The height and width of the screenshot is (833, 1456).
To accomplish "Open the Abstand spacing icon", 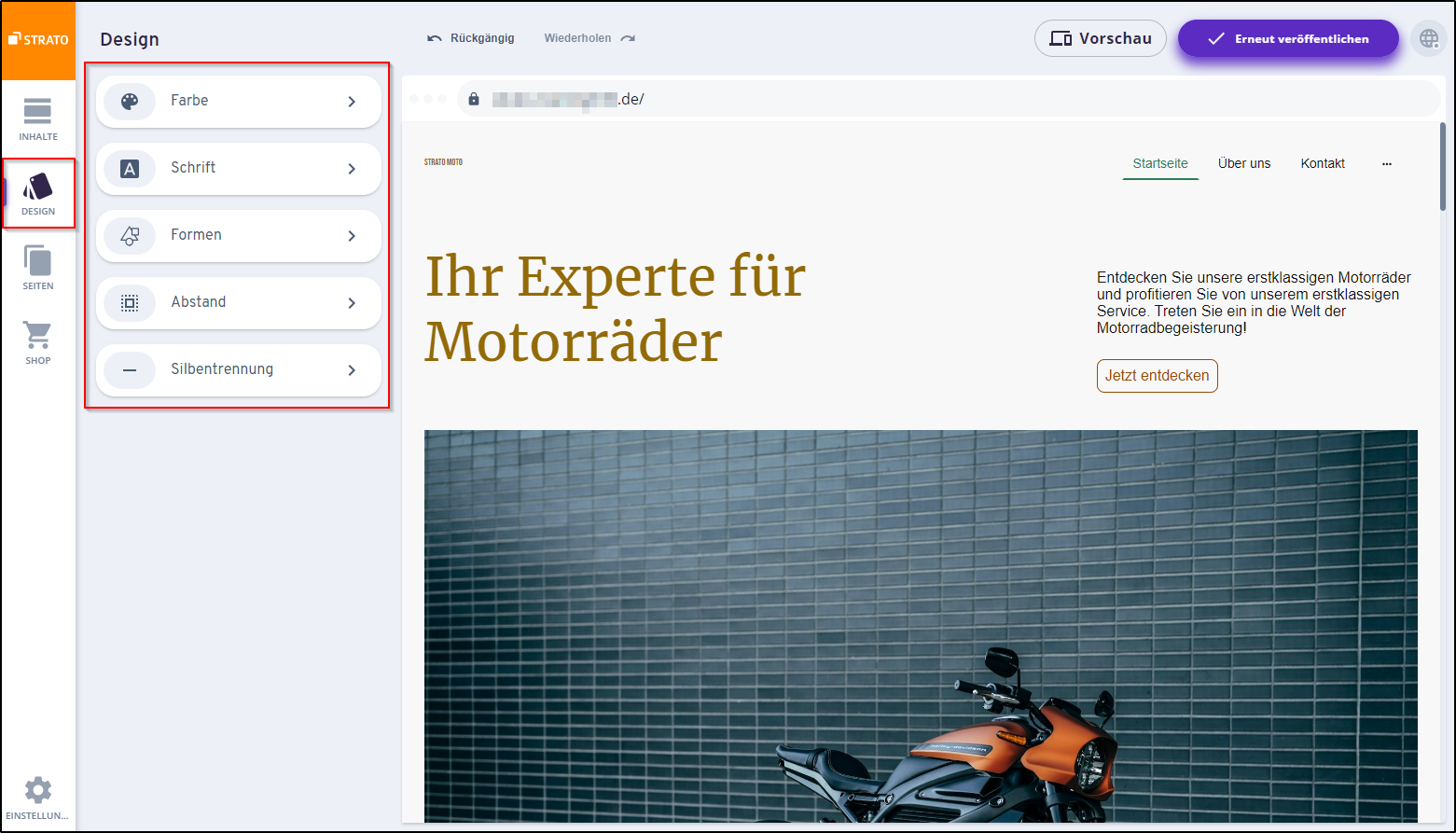I will click(130, 302).
